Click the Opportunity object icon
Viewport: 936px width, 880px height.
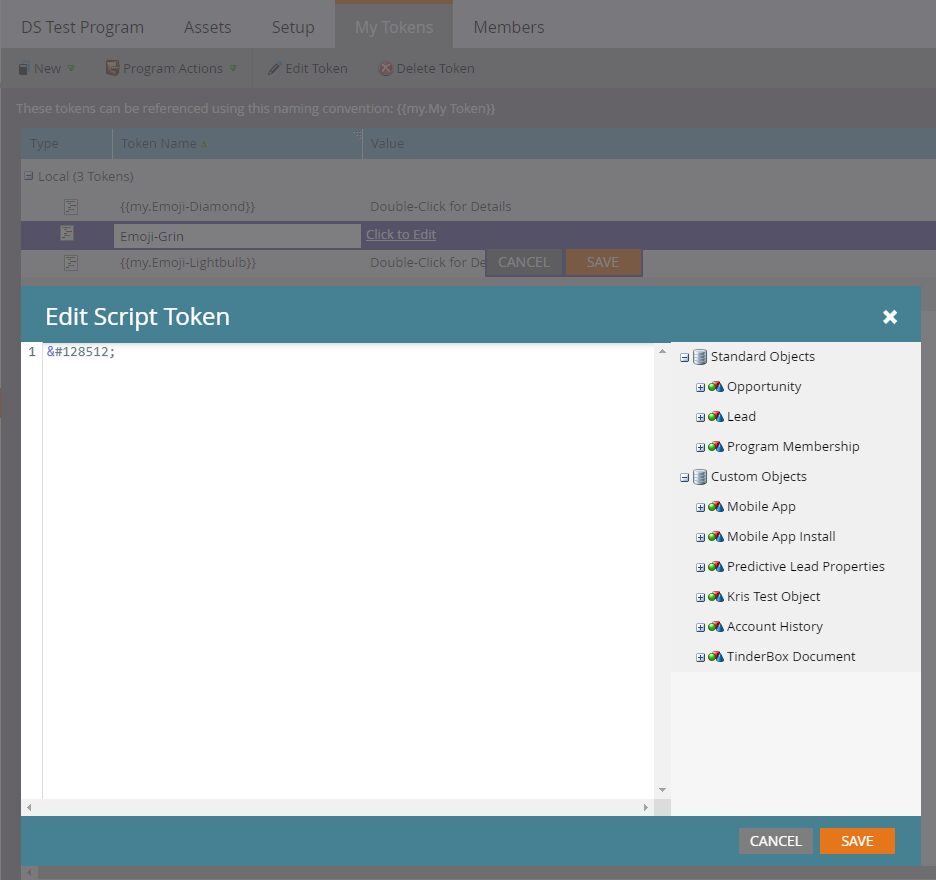715,387
